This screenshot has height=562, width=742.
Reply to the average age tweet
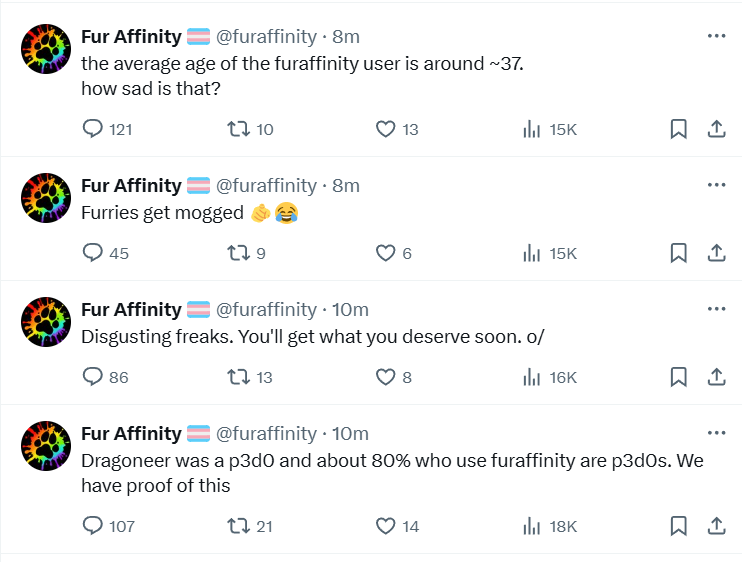(93, 129)
